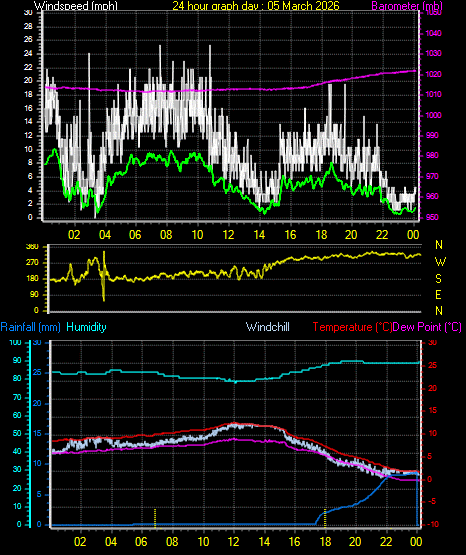Click the red 'Temperature (°C)' label
Screen dimensions: 466x555
click(x=352, y=327)
